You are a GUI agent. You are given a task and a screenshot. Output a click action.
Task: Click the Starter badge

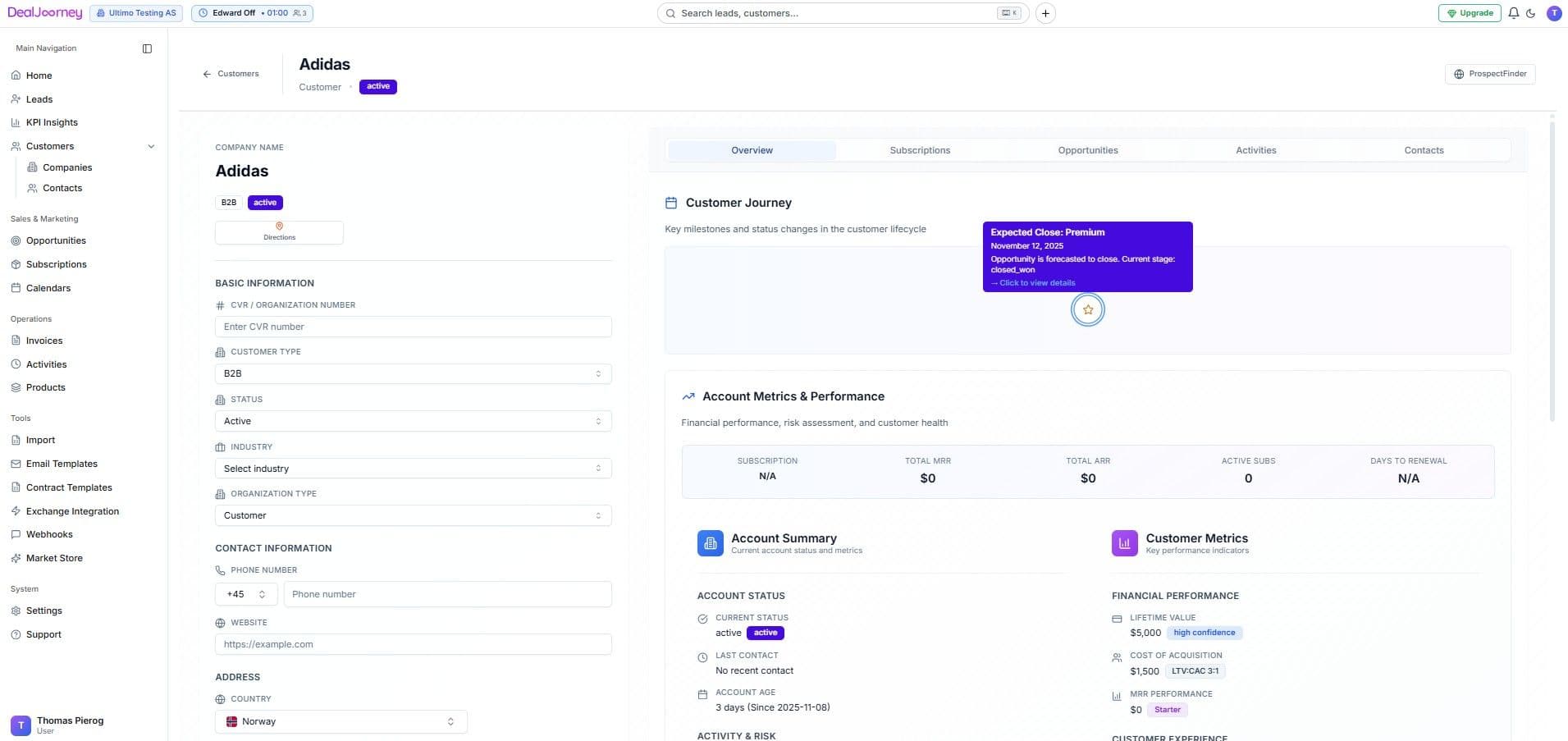1168,710
